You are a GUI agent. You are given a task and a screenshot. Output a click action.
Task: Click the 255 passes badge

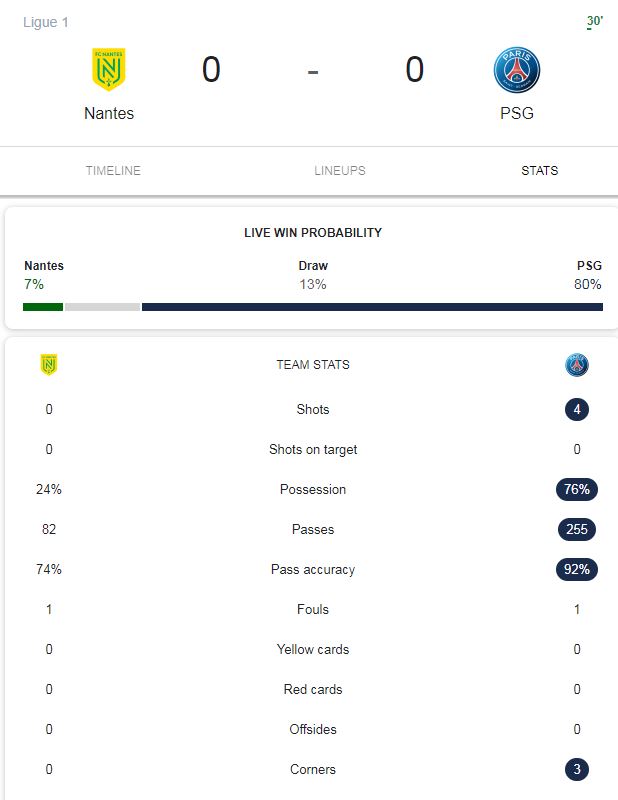click(577, 529)
